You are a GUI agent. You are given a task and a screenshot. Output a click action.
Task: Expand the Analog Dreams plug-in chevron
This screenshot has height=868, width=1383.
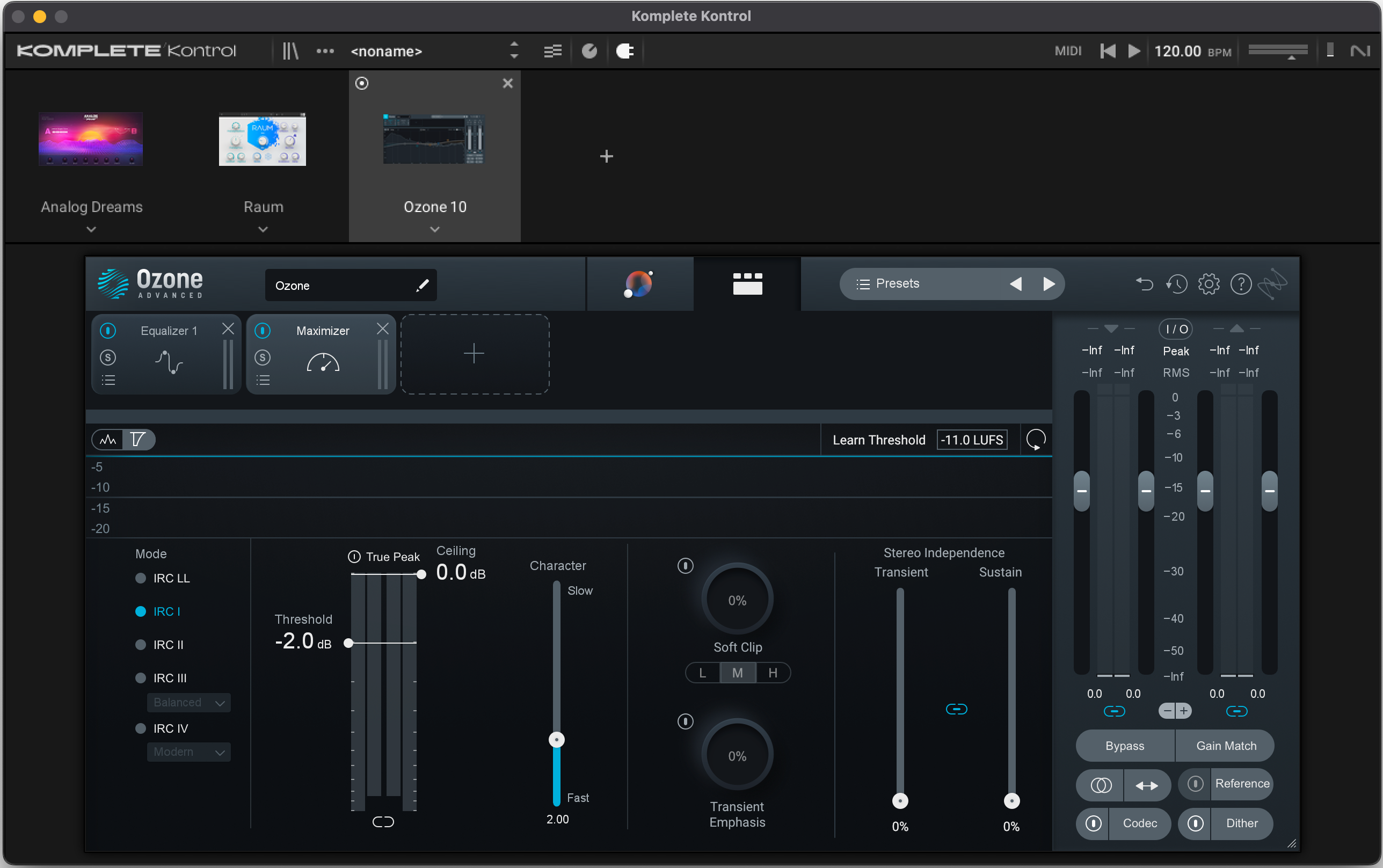(x=91, y=230)
